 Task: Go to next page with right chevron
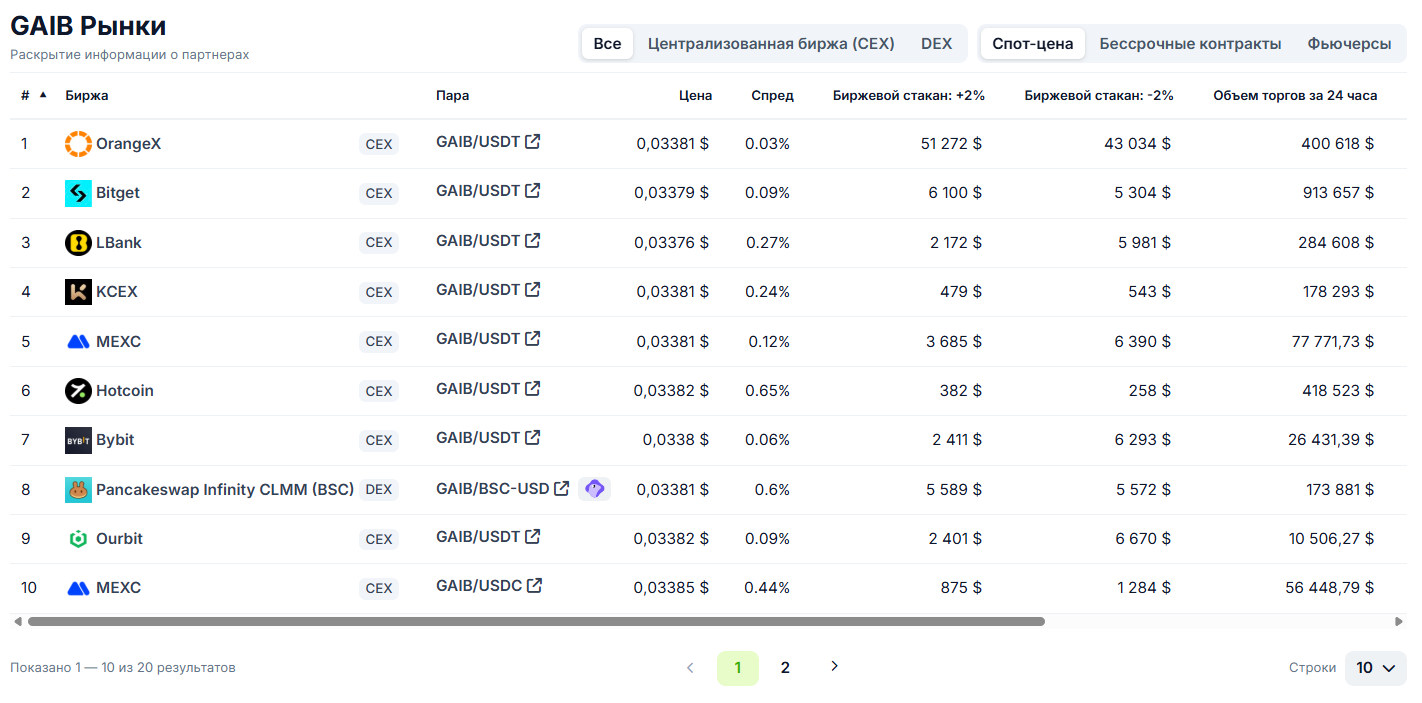coord(835,666)
